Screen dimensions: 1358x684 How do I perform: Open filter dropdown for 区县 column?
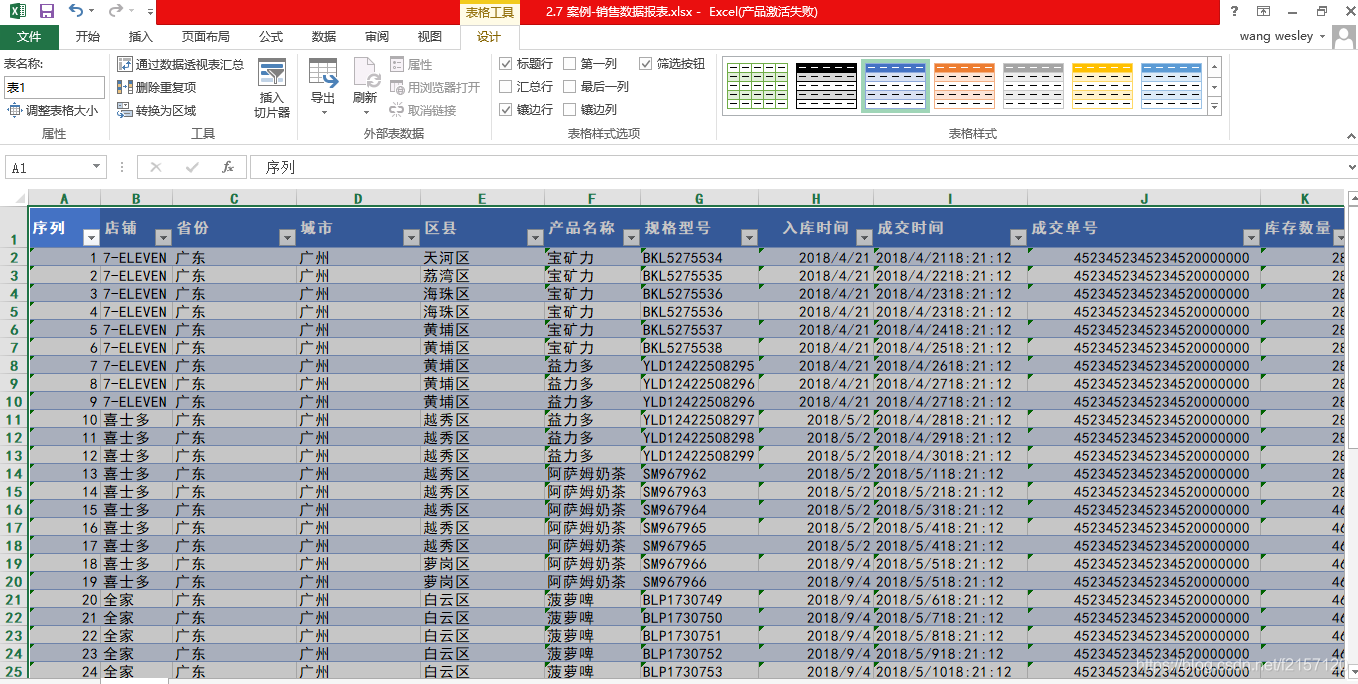[x=535, y=237]
